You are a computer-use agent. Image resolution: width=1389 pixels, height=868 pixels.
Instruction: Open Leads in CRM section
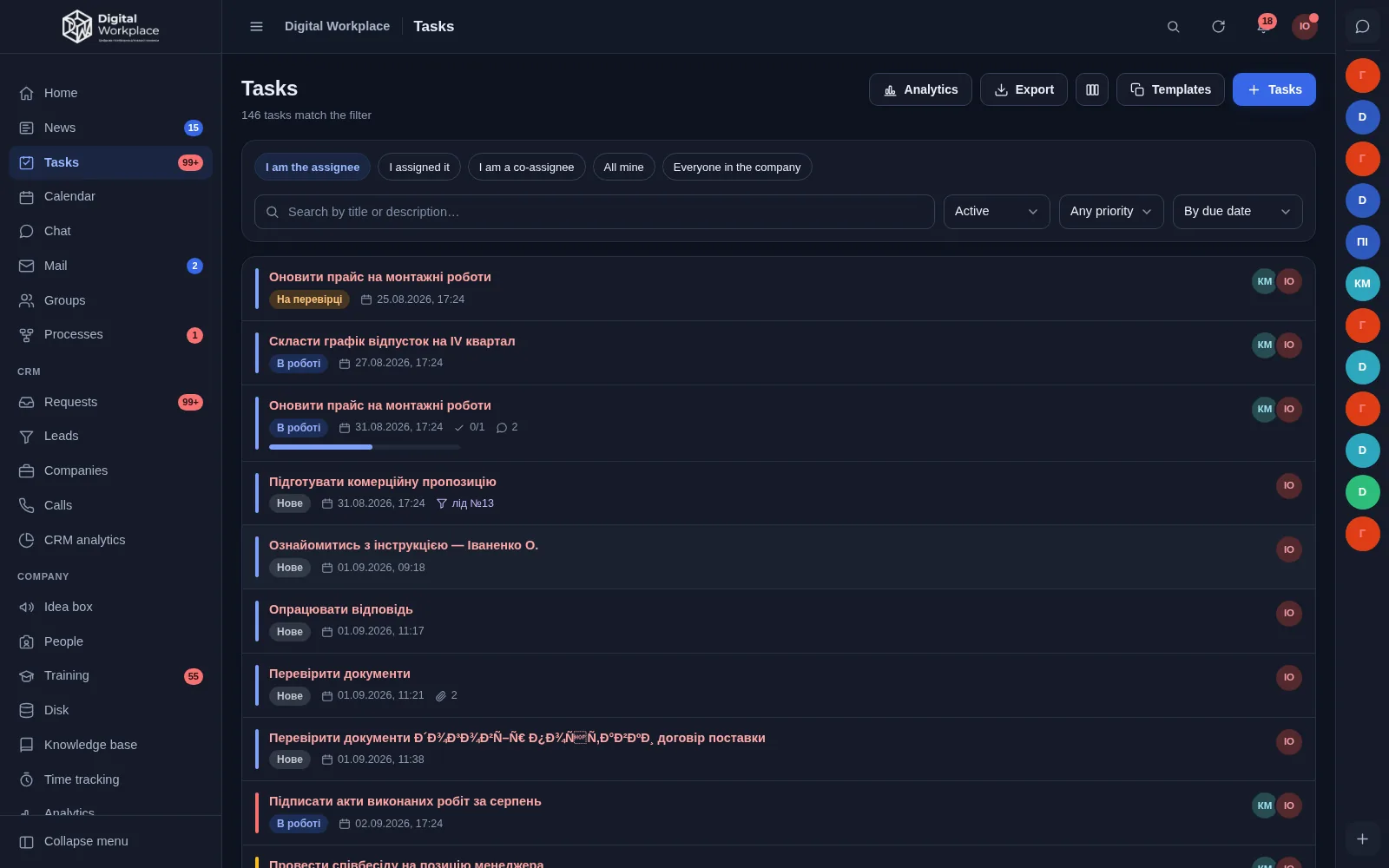click(111, 436)
